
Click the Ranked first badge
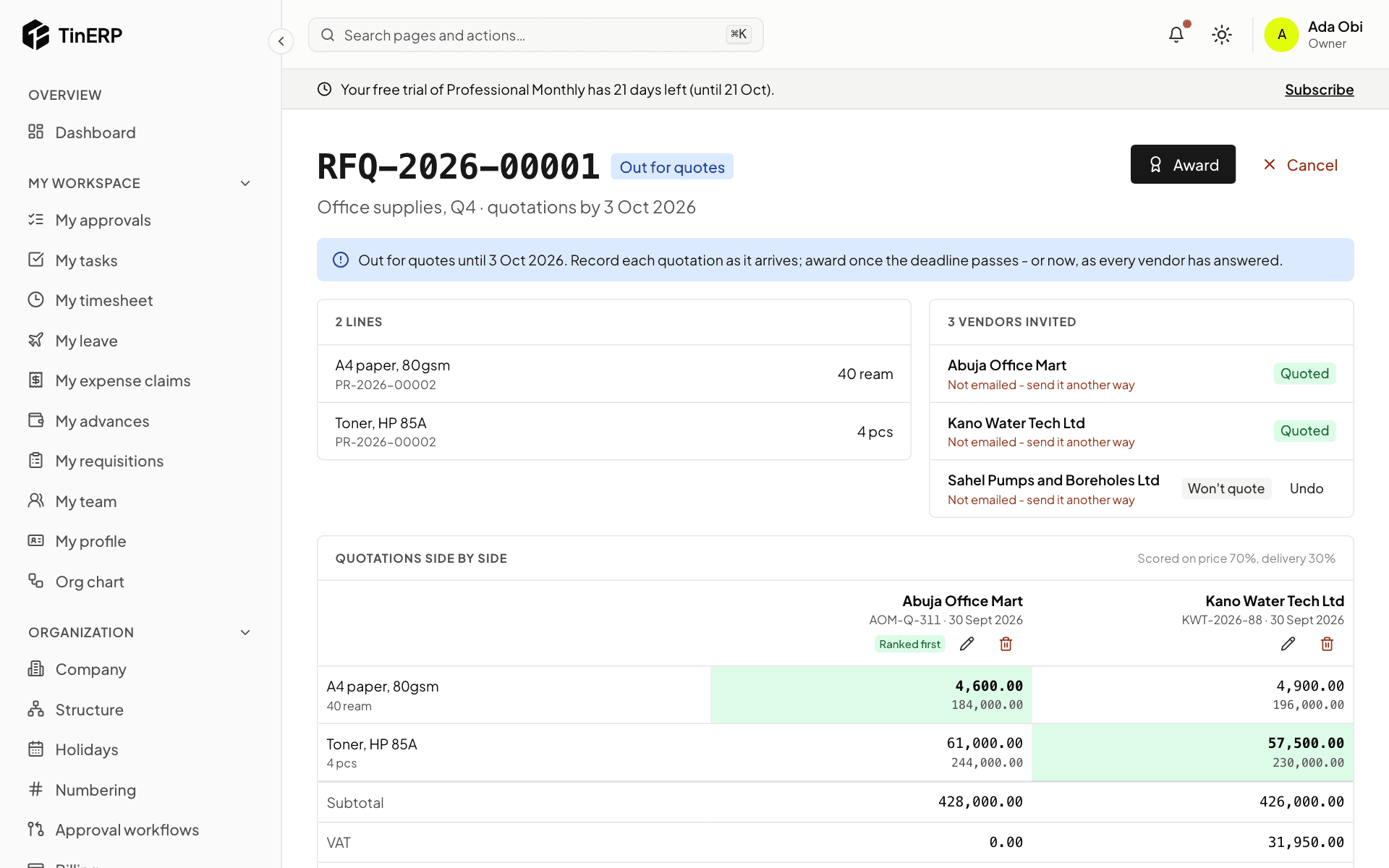click(909, 644)
